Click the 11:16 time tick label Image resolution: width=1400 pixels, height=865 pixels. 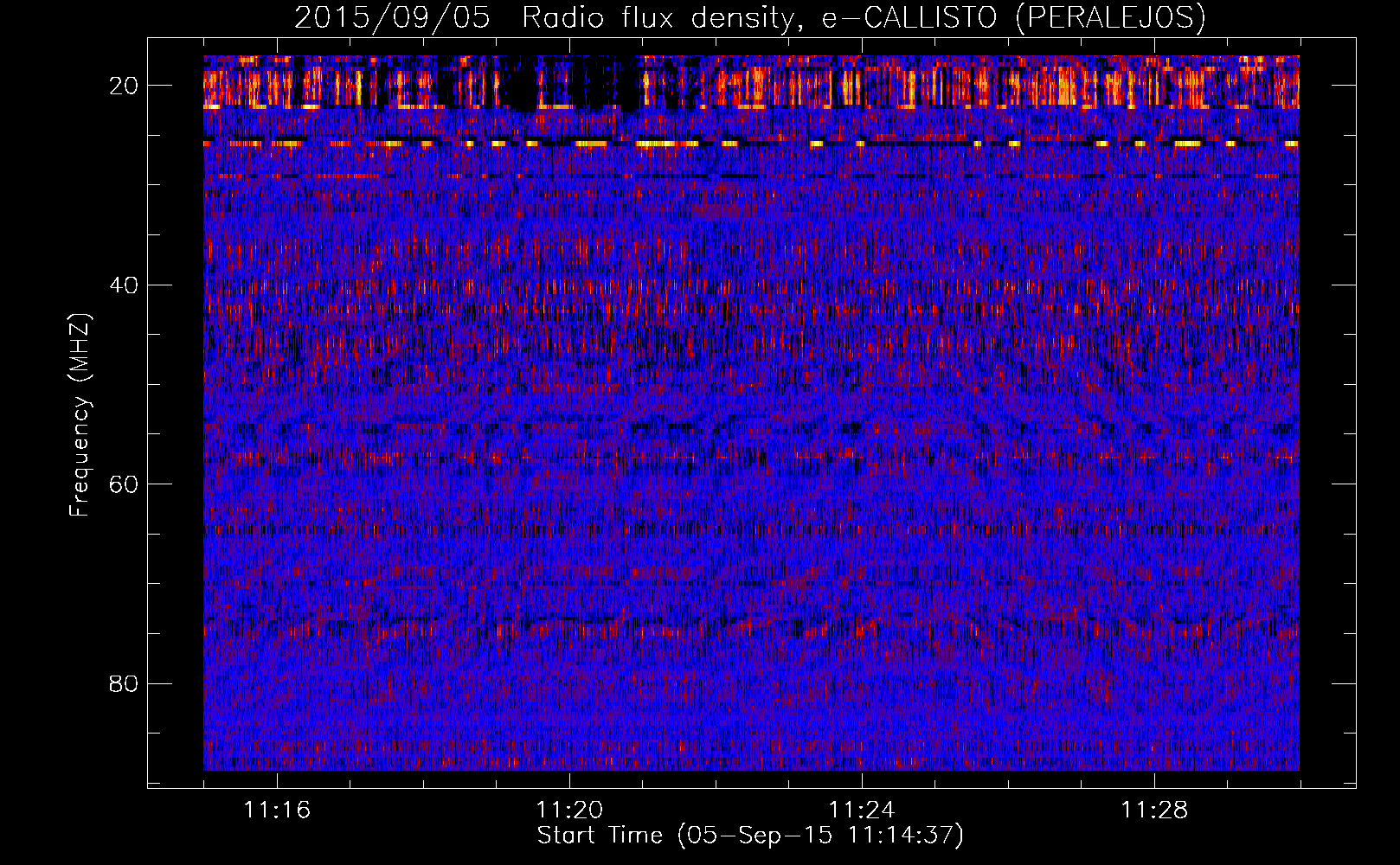277,811
